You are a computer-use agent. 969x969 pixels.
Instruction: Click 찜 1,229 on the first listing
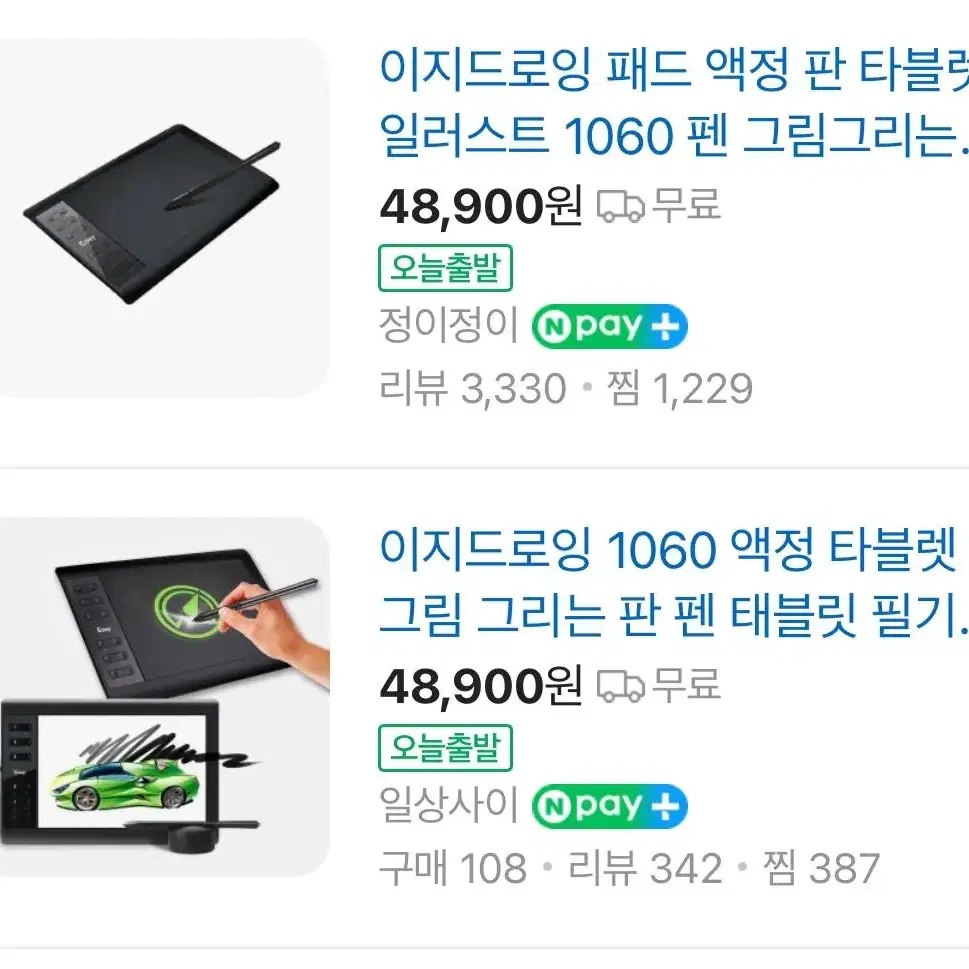point(680,389)
